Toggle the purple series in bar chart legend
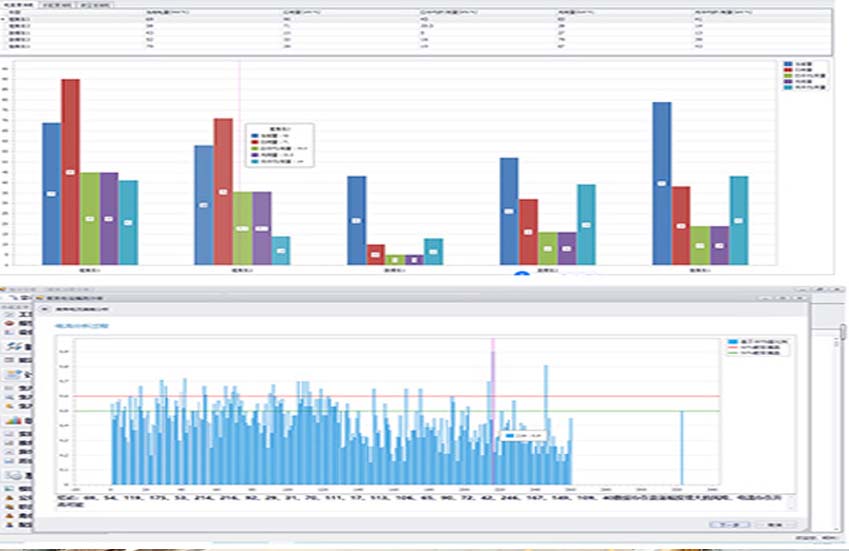 coord(786,81)
